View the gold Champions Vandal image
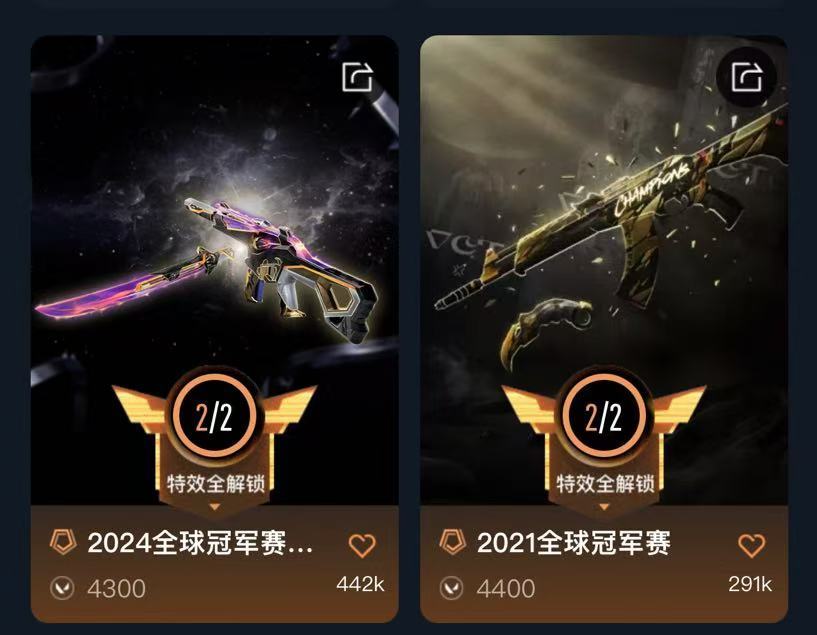Viewport: 817px width, 635px height. (612, 206)
